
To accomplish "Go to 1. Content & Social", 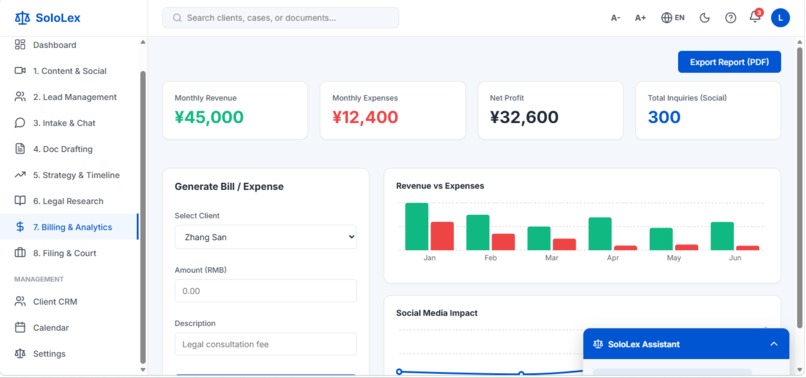I will tap(70, 71).
